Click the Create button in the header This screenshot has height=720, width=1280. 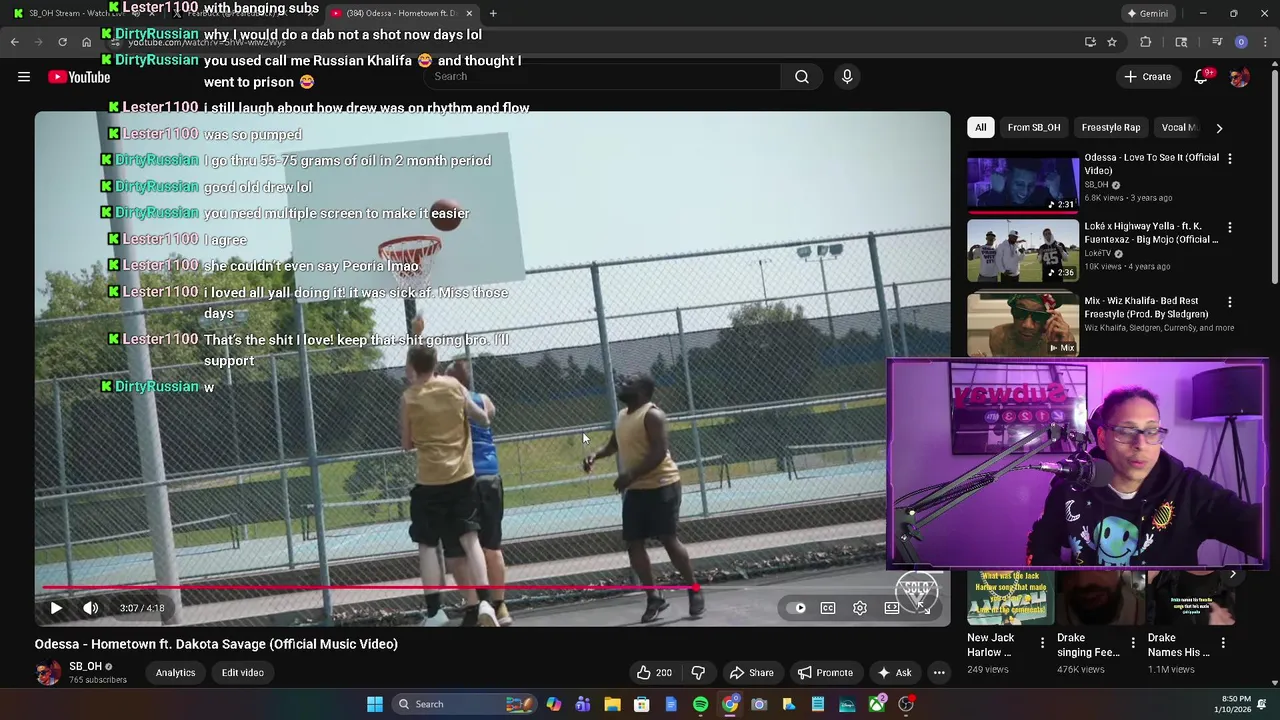point(1147,77)
